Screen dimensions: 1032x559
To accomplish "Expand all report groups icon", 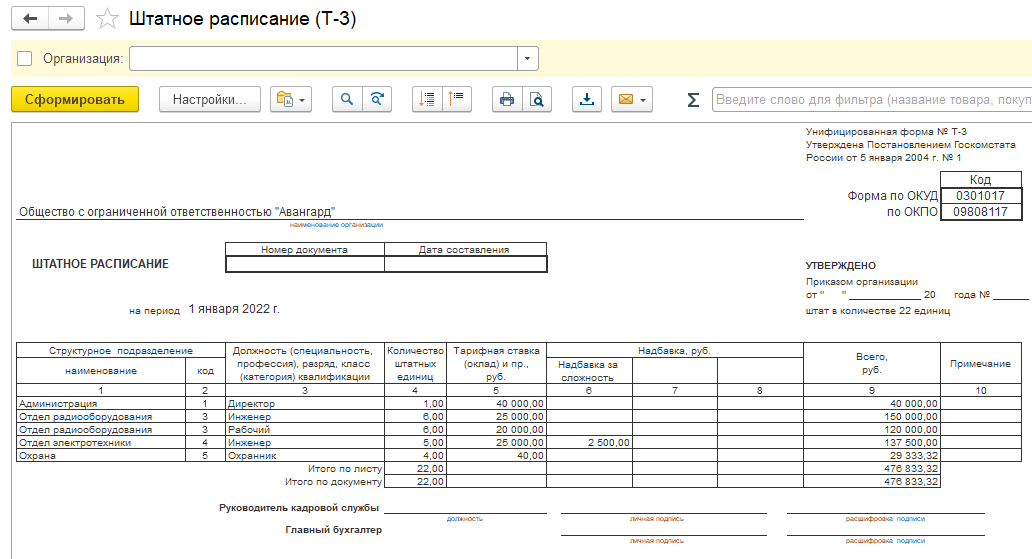I will click(427, 99).
